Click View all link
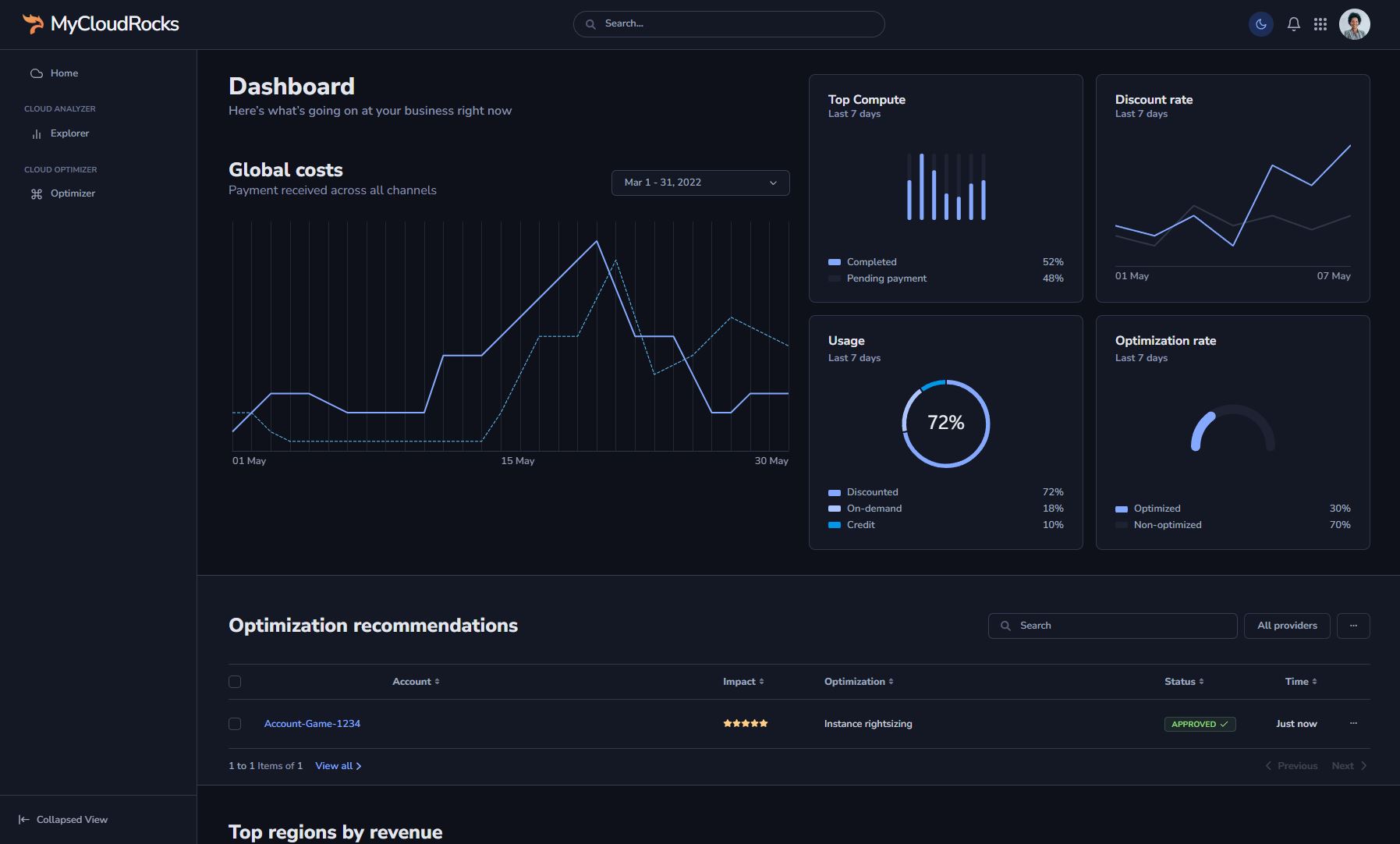Image resolution: width=1400 pixels, height=844 pixels. [338, 766]
